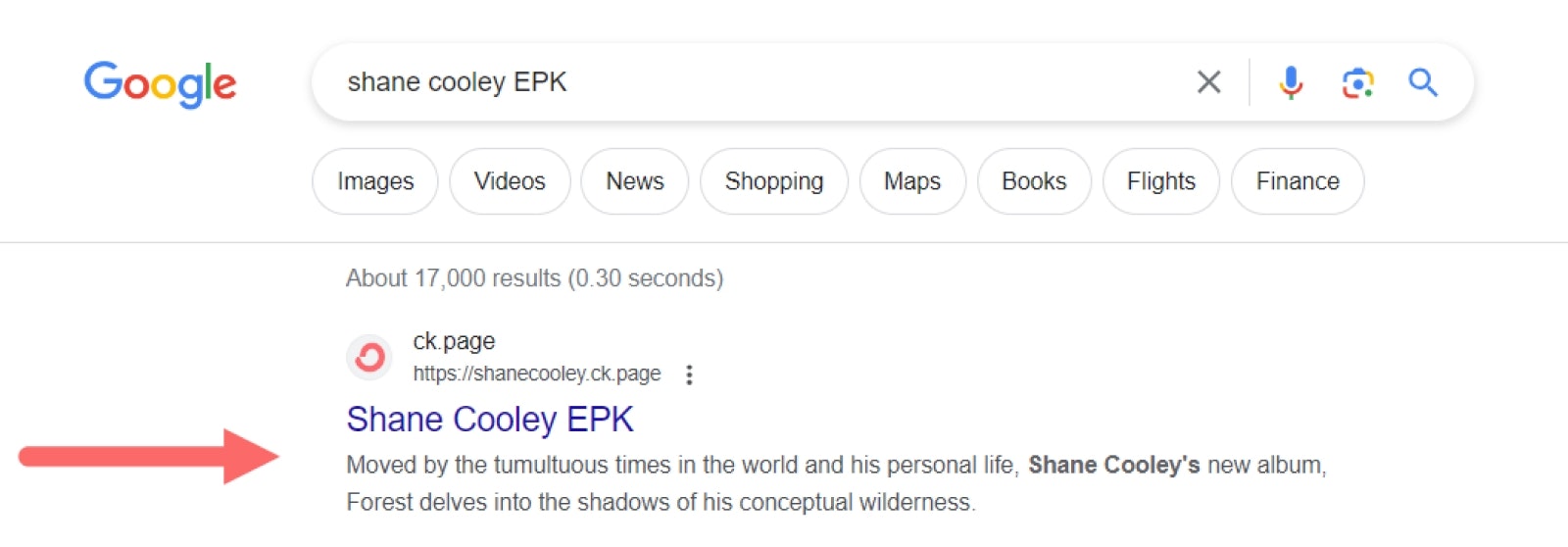Select the News filter chip
Viewport: 1568px width, 547px height.
click(635, 181)
